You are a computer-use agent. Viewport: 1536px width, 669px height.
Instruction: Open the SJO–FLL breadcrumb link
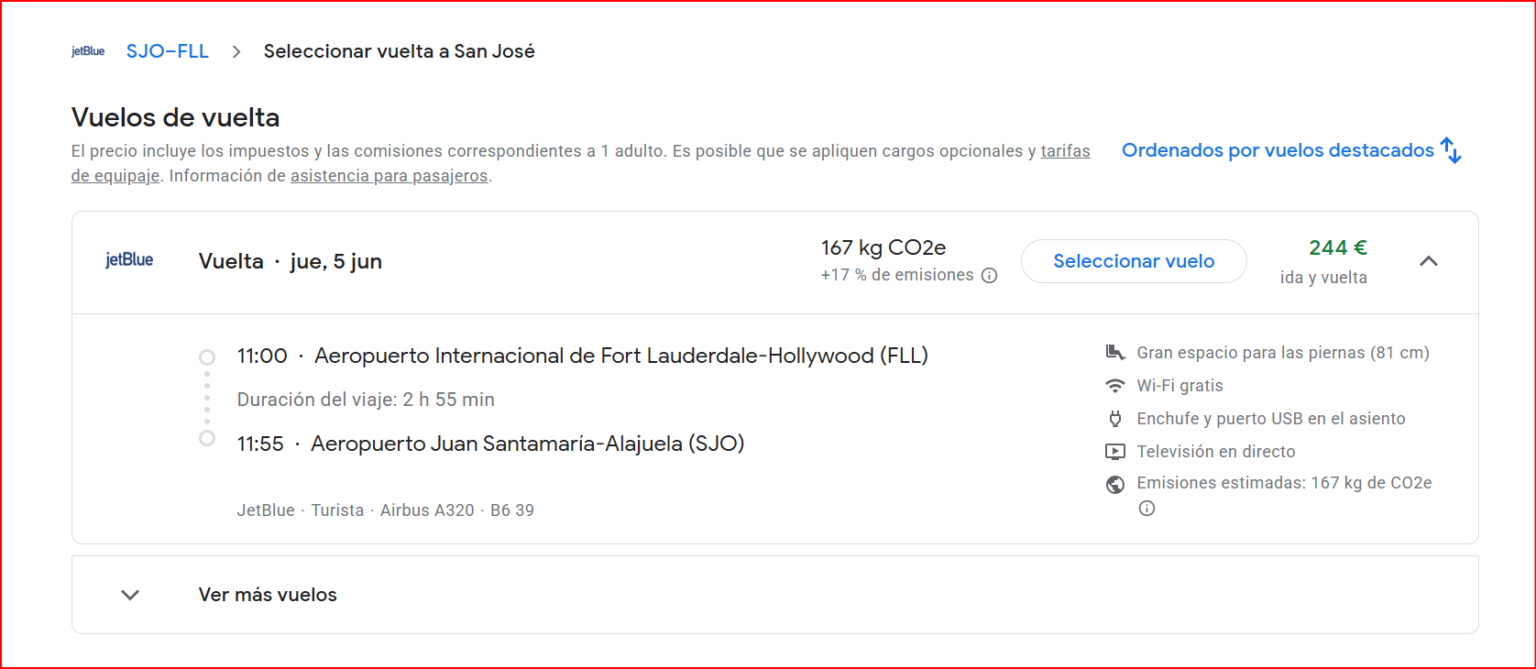tap(167, 51)
